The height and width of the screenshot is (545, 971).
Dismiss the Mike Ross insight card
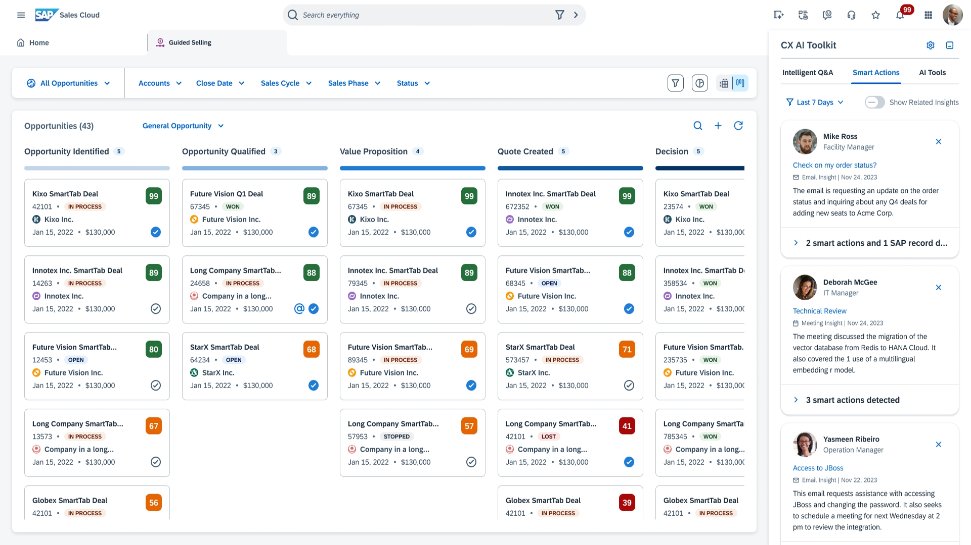(x=938, y=142)
